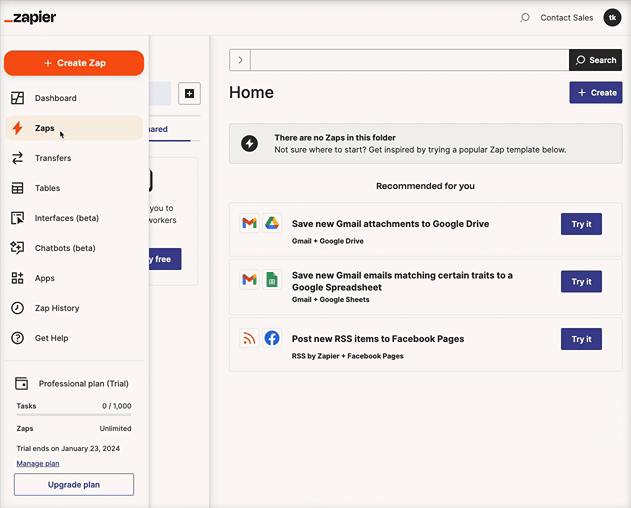
Task: Click the Google Drive icon
Action: click(272, 223)
